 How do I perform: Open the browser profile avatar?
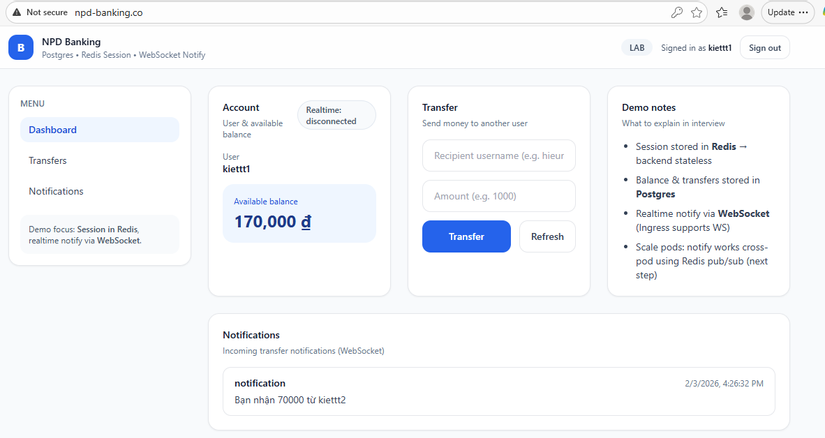[746, 13]
